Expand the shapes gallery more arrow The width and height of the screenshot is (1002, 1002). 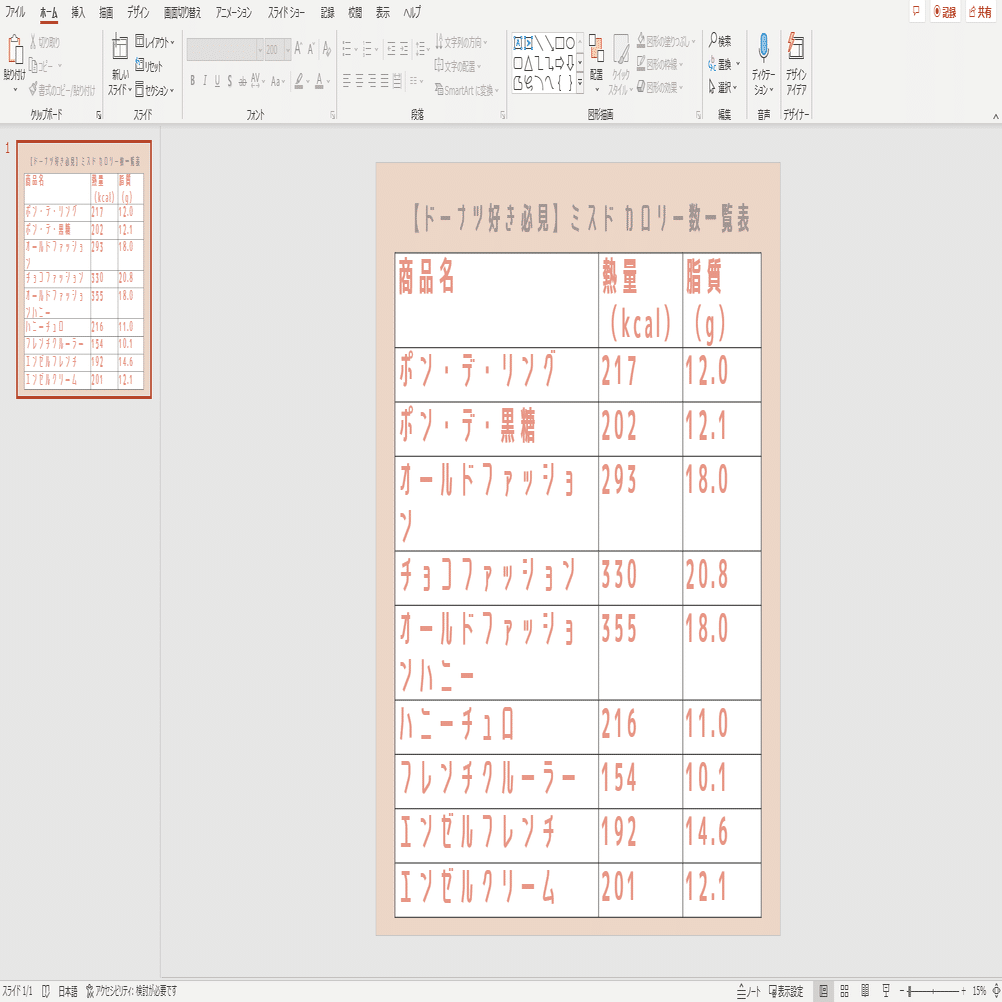click(x=580, y=82)
